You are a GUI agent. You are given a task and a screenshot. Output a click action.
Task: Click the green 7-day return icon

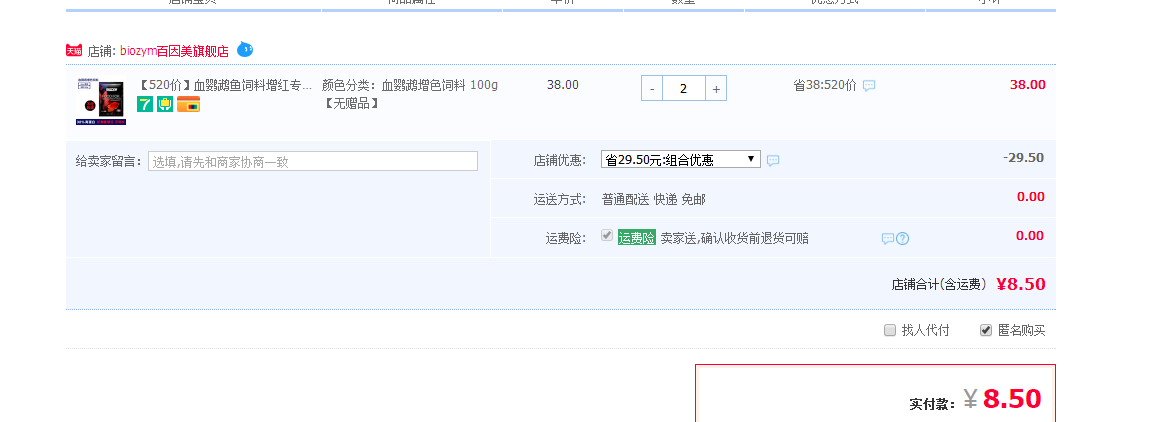(145, 104)
